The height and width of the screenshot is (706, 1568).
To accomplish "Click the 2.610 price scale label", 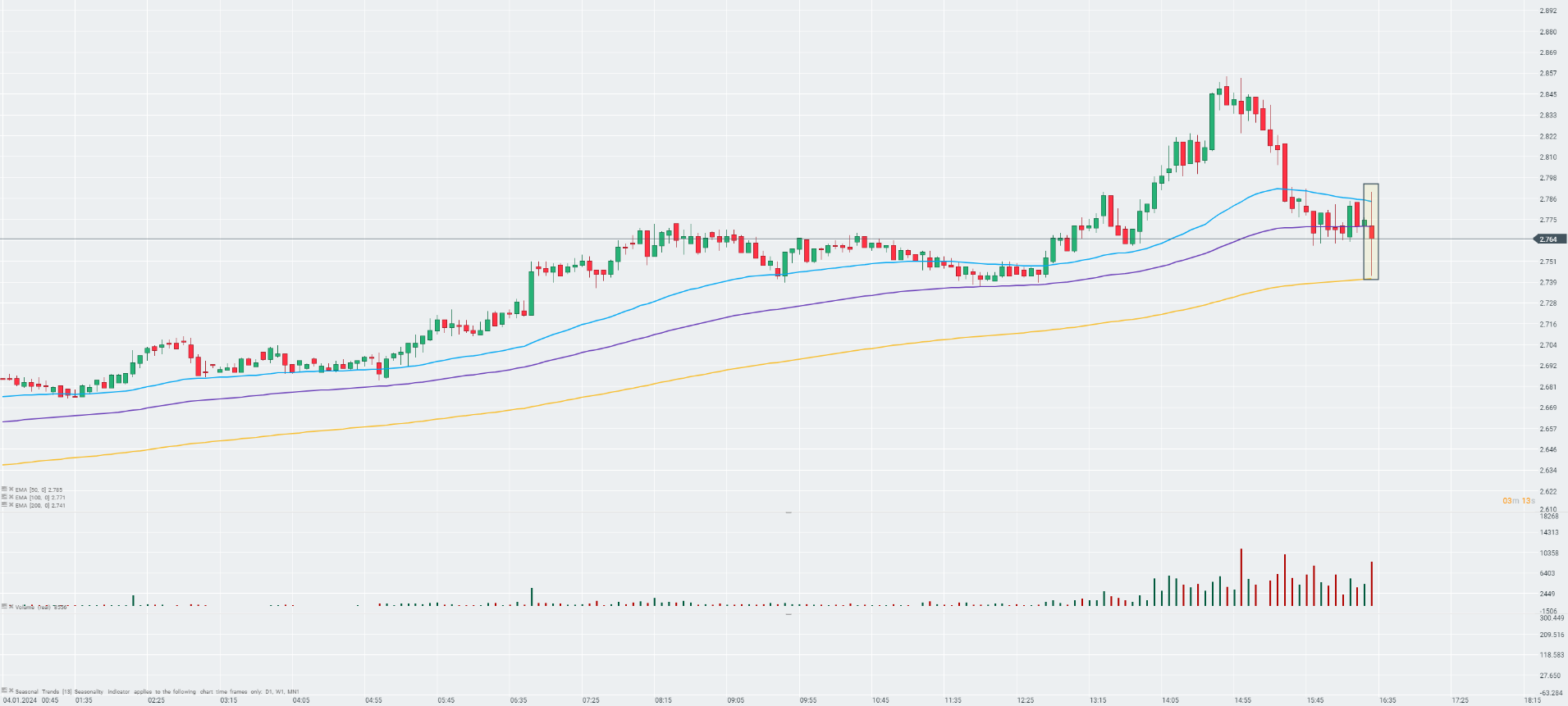I will point(1548,510).
